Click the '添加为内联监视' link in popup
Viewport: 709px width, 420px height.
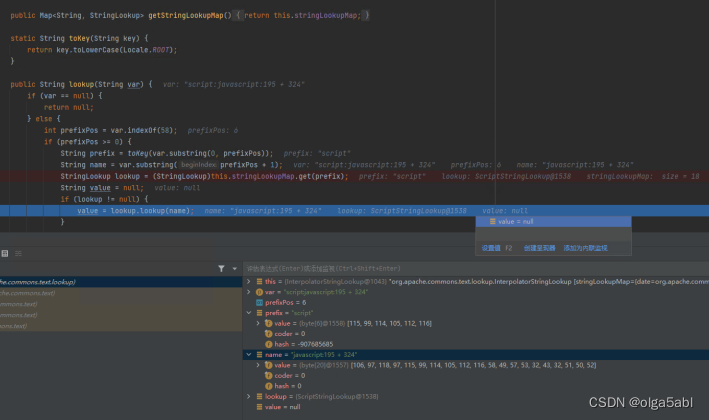click(586, 248)
